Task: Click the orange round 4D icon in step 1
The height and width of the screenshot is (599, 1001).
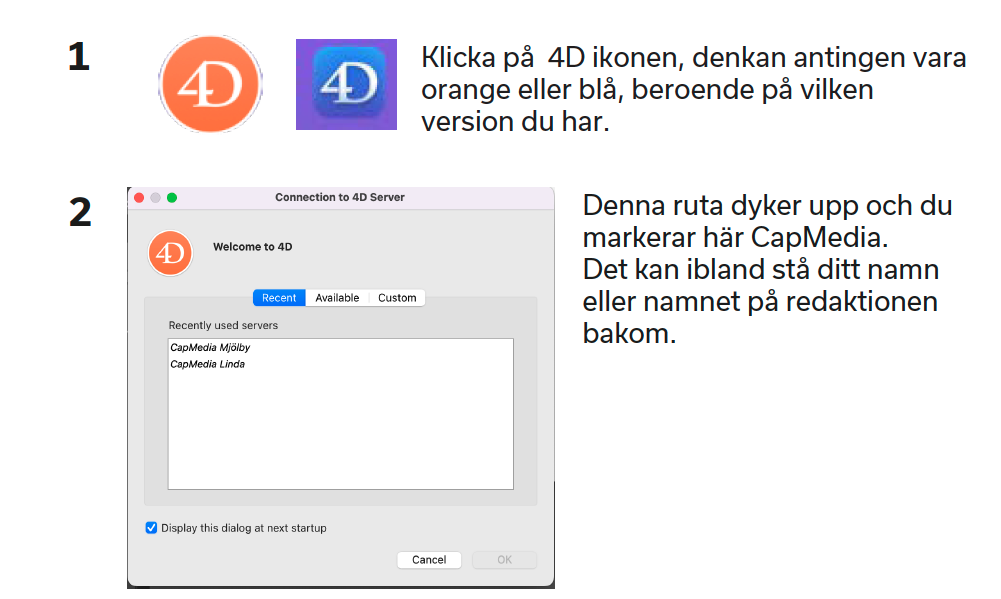Action: point(210,84)
